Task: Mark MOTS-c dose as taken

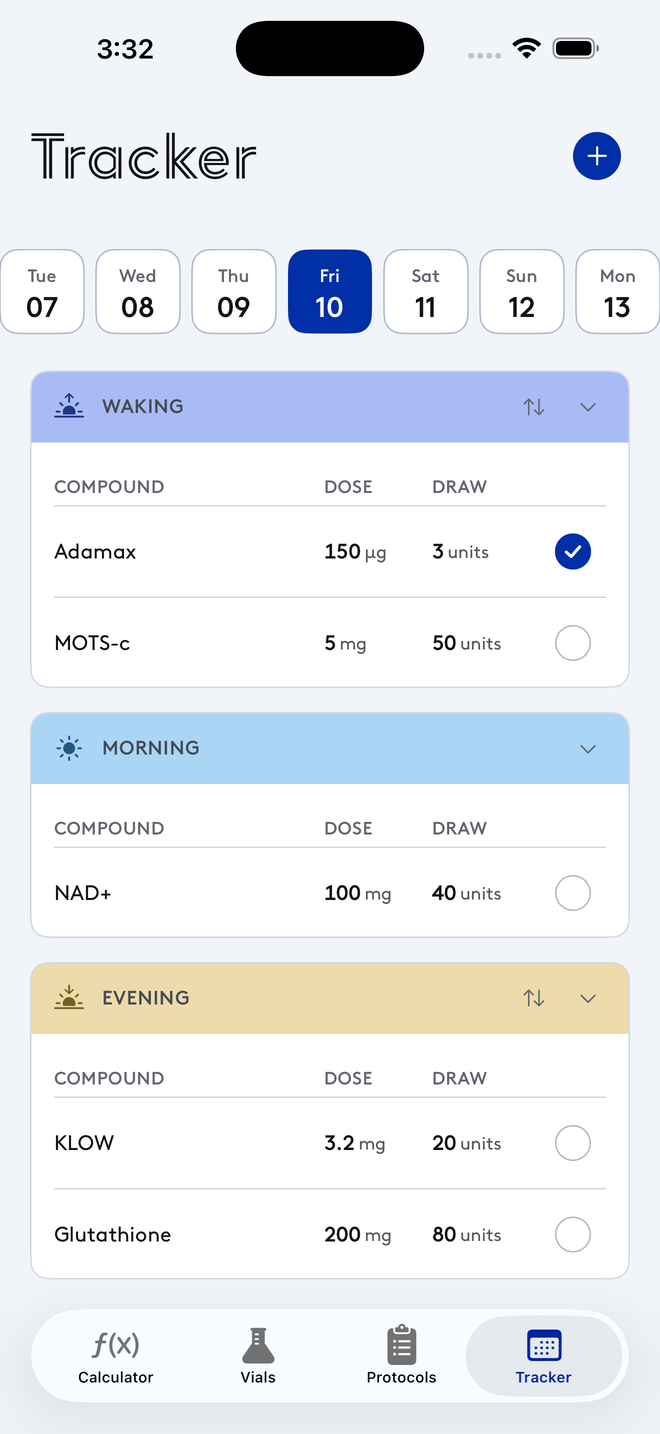Action: click(573, 643)
